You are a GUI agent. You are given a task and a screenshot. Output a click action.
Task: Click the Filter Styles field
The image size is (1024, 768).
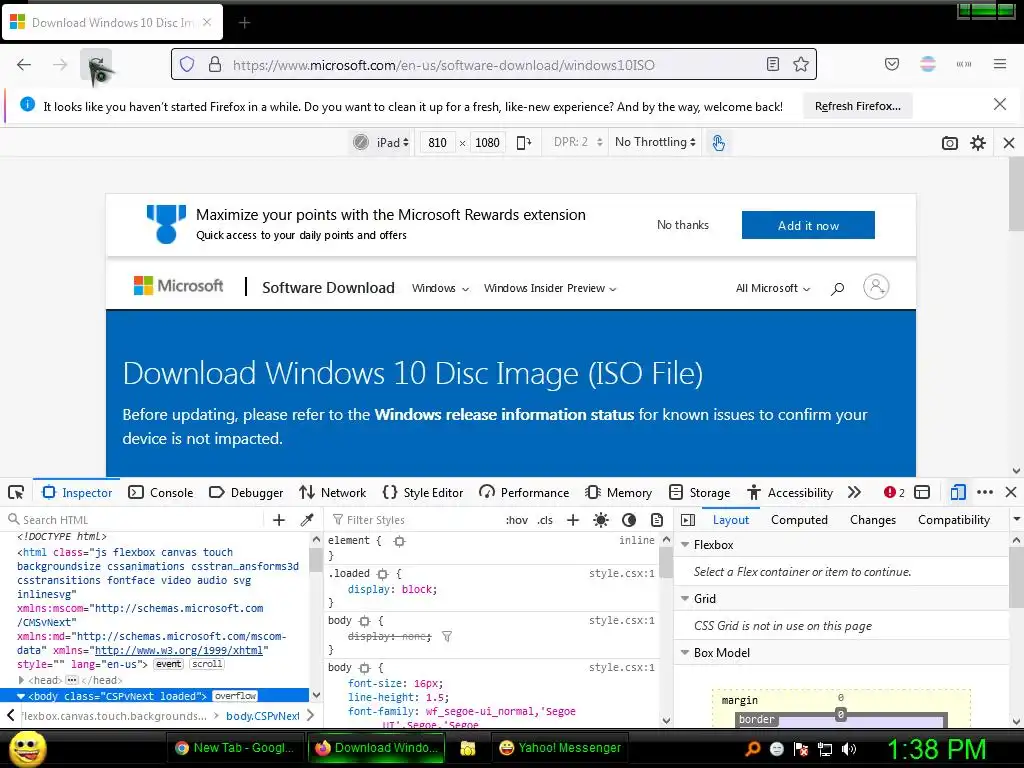tap(413, 520)
